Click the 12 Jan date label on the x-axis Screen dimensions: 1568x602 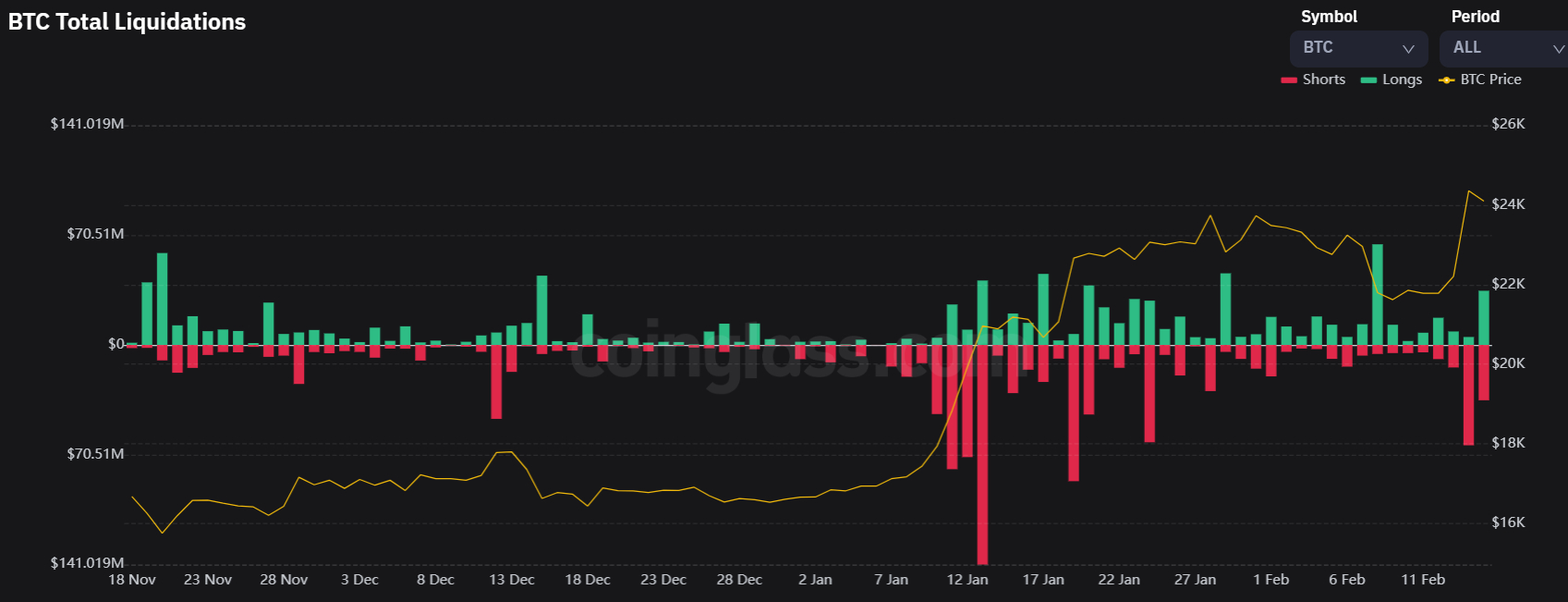click(967, 580)
